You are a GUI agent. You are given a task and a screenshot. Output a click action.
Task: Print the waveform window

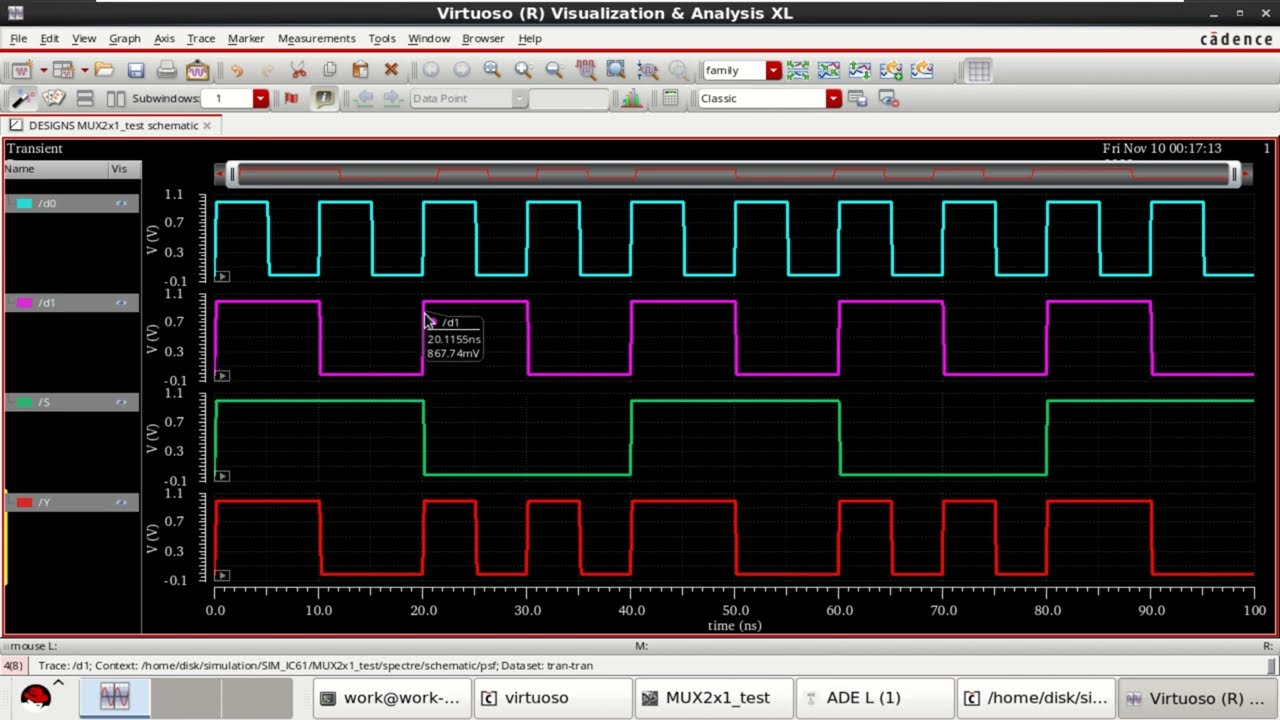click(167, 70)
